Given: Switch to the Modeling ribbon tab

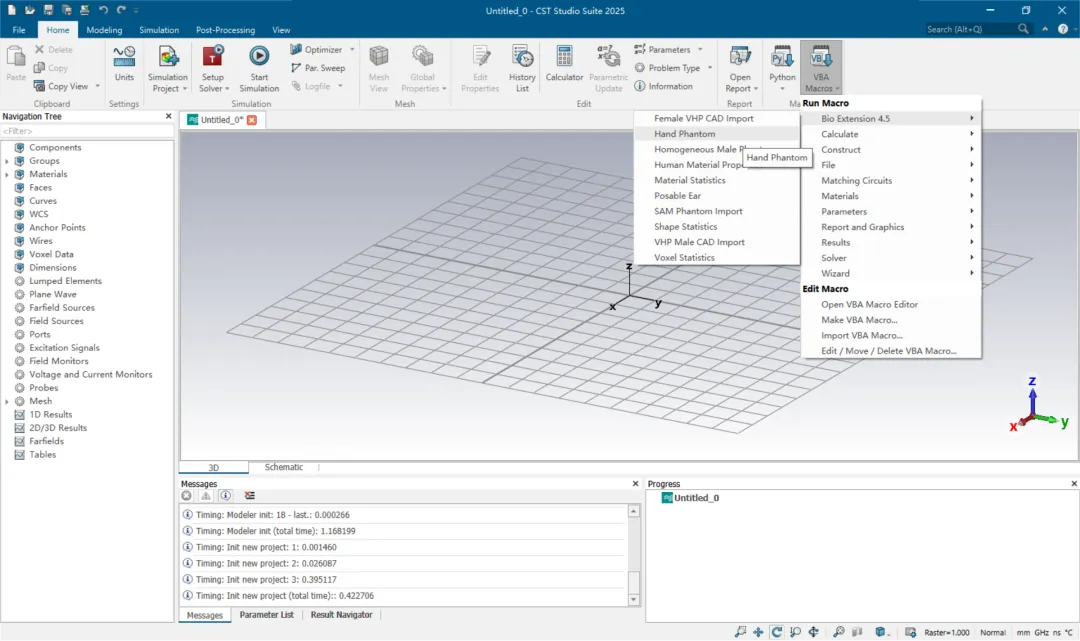Looking at the screenshot, I should click(x=104, y=30).
